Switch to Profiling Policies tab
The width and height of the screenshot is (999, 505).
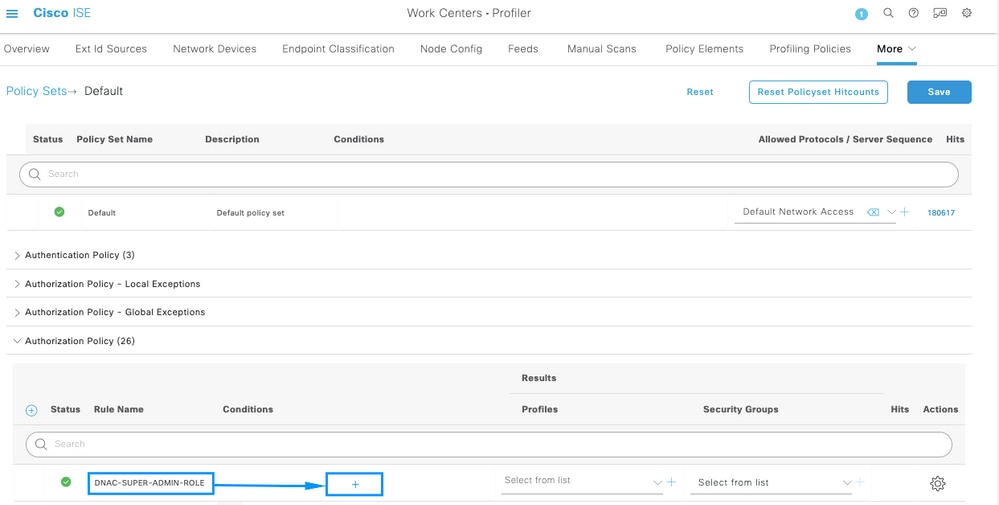point(810,48)
